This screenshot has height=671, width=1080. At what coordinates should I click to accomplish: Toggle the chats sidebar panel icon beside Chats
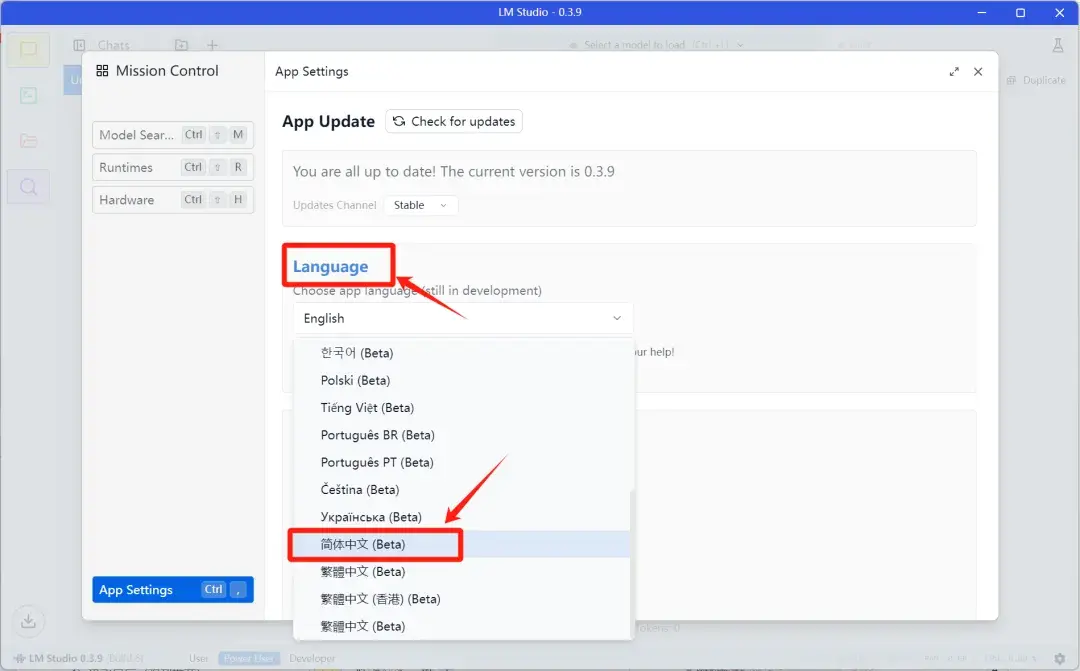tap(79, 45)
